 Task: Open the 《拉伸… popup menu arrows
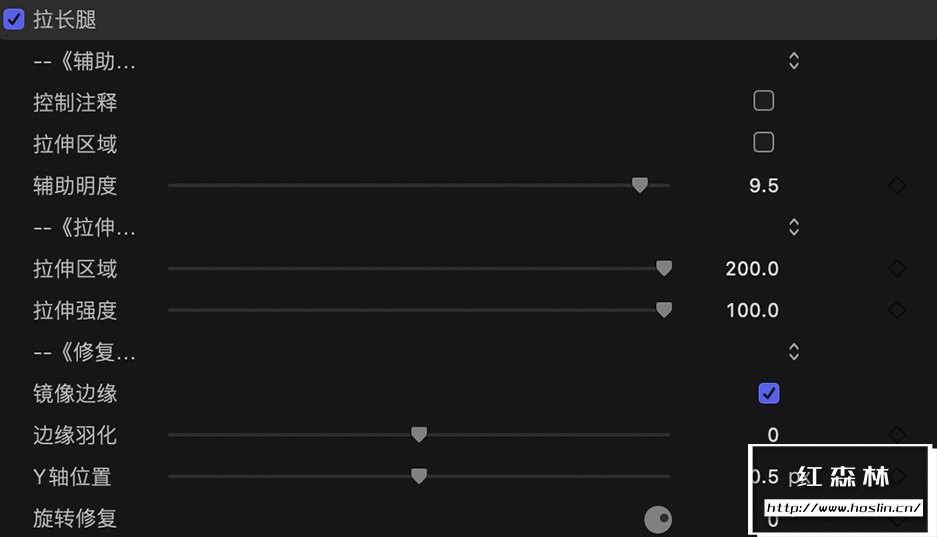(794, 227)
